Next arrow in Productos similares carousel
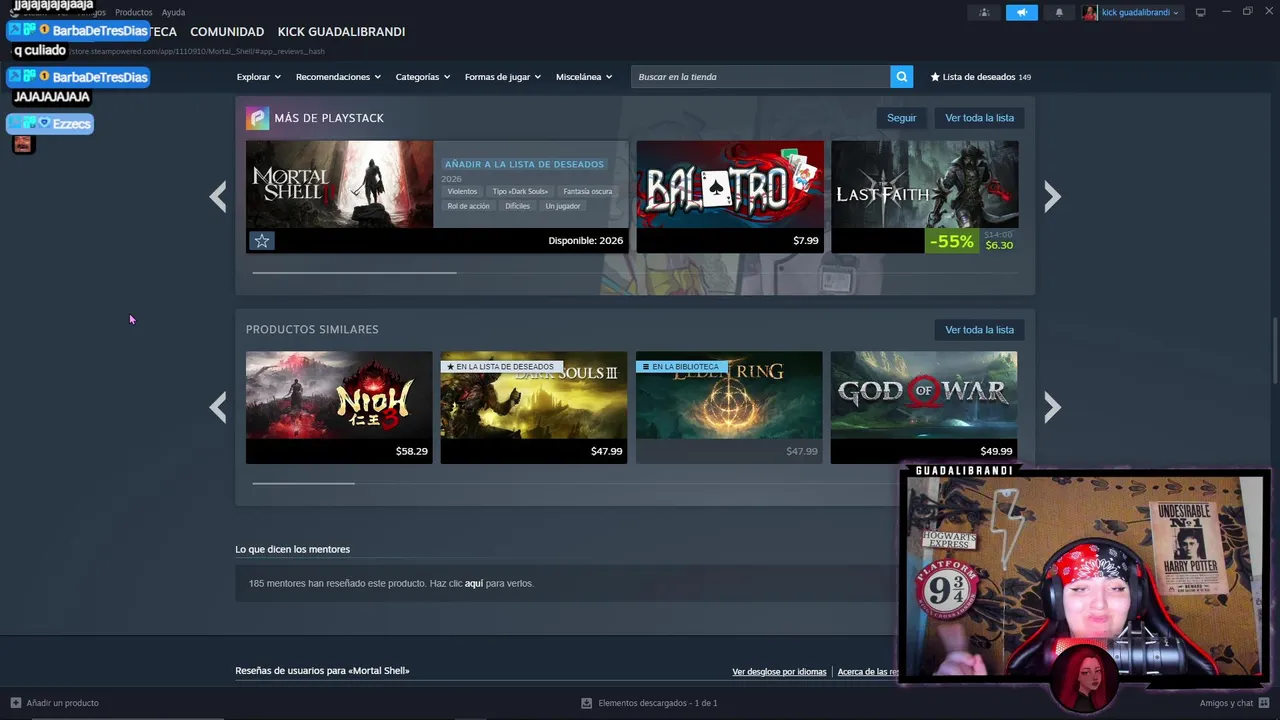 point(1052,407)
